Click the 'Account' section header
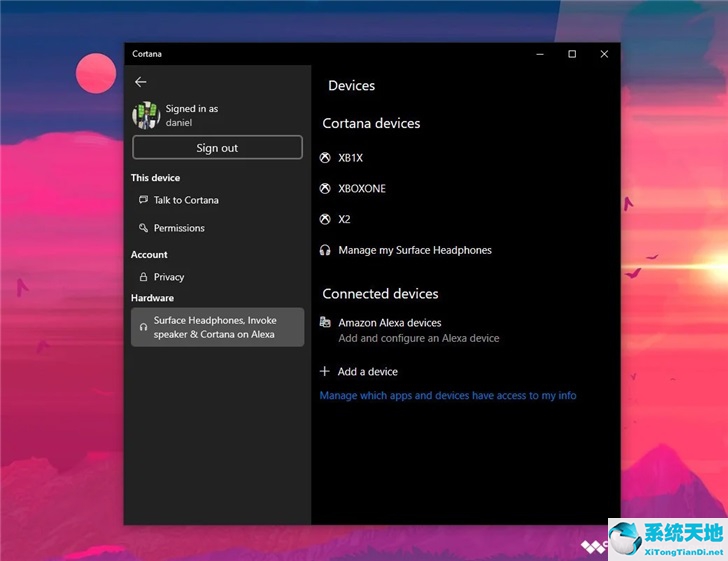 (x=149, y=254)
